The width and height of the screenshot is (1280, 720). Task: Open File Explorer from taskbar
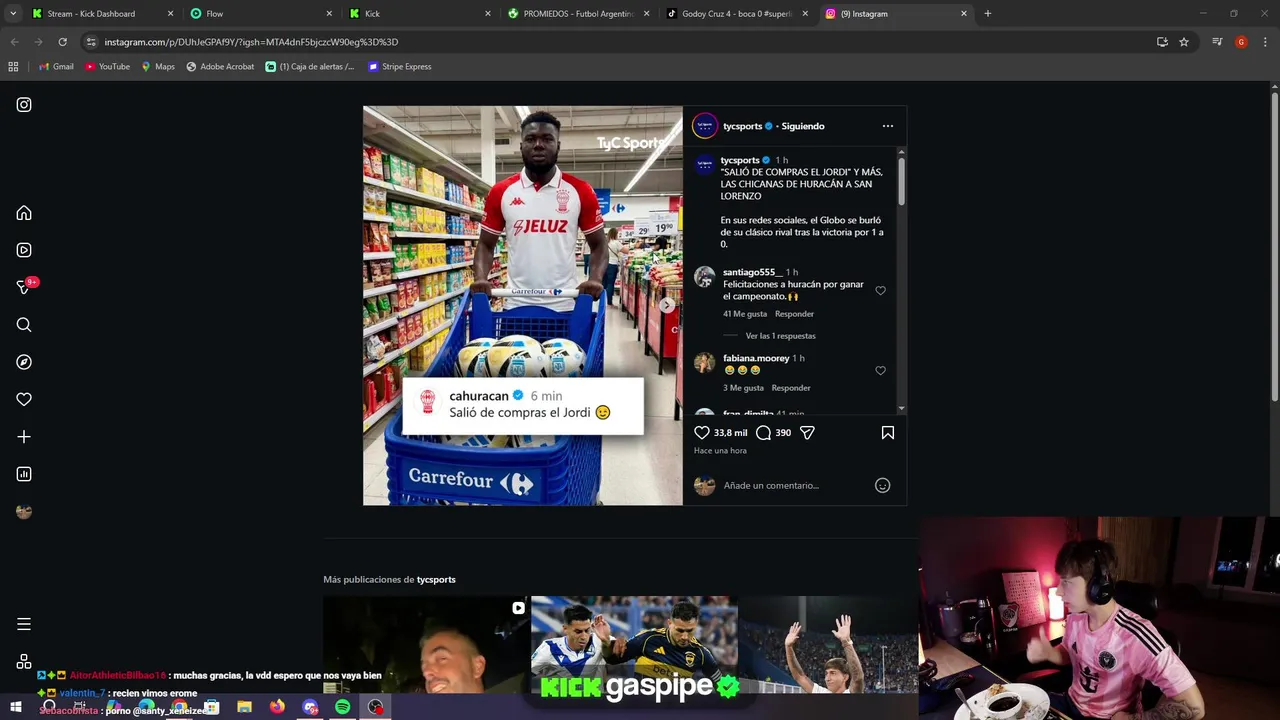[x=244, y=707]
